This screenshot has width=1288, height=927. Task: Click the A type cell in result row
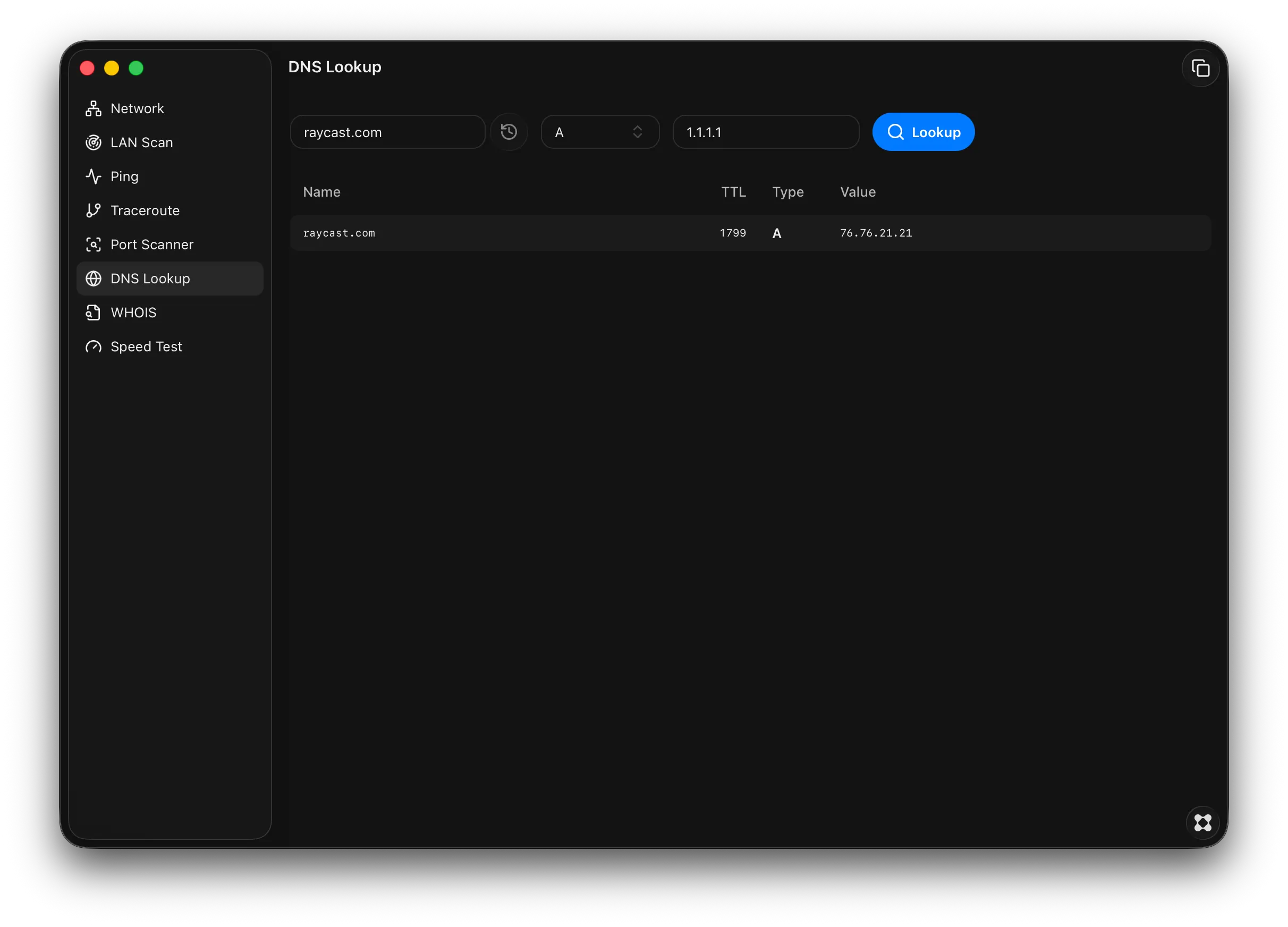click(x=776, y=233)
